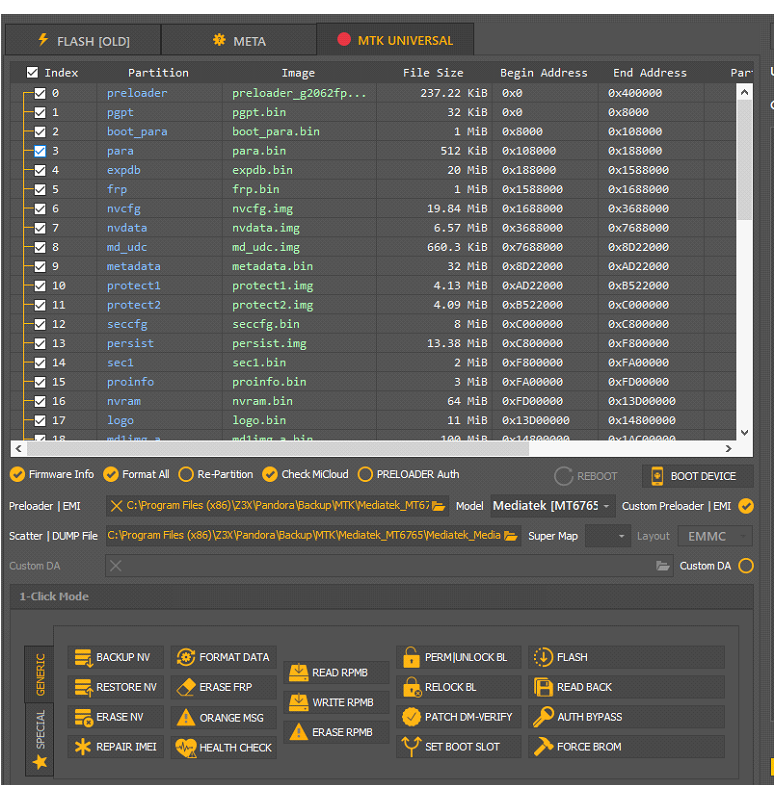Run AUTH BYPASS key function

626,717
